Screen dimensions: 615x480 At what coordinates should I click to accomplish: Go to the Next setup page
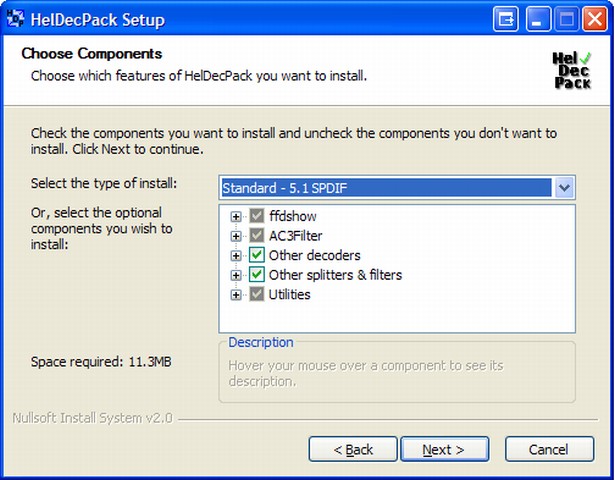tap(442, 449)
